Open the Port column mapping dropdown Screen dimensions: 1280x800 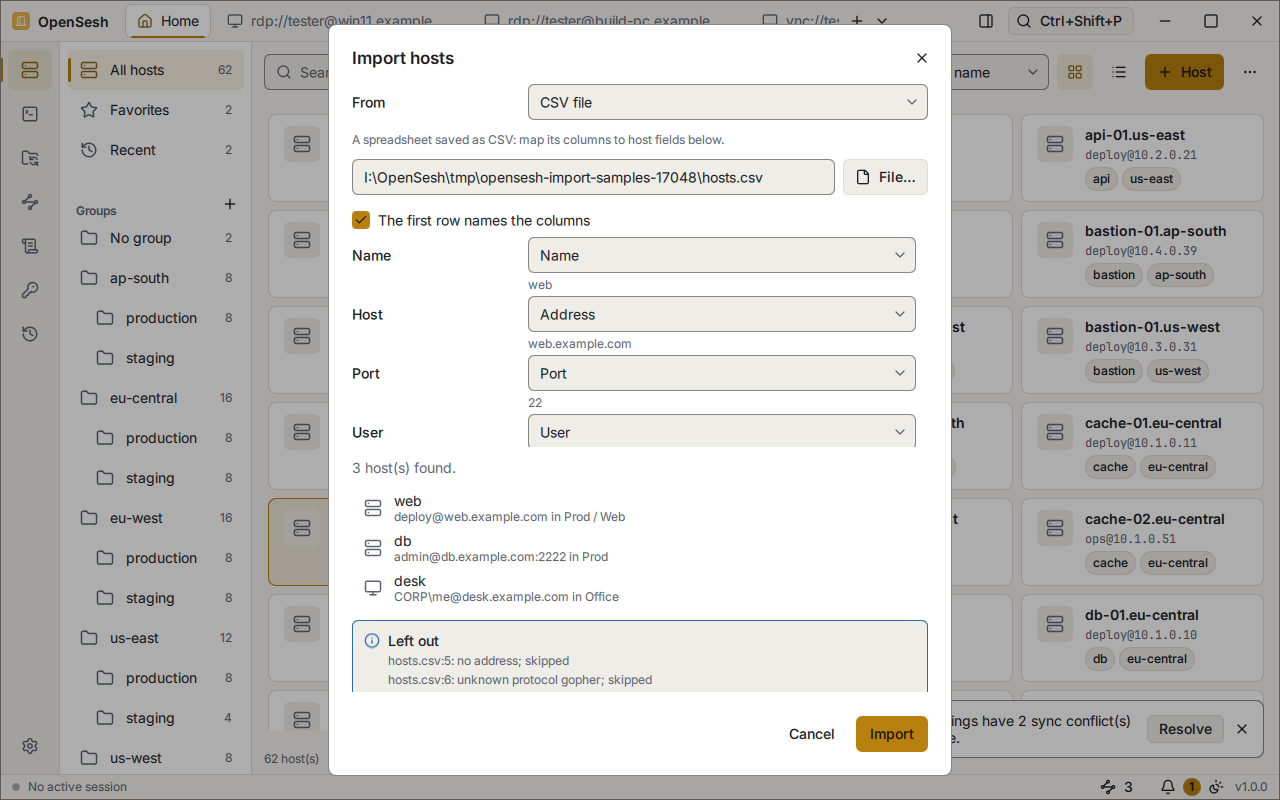point(722,373)
